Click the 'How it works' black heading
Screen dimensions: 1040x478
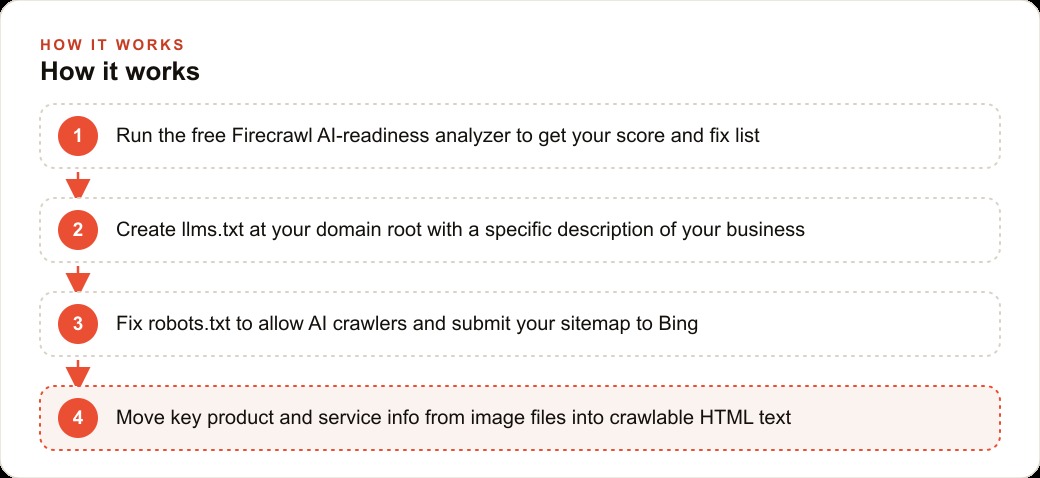pyautogui.click(x=120, y=72)
